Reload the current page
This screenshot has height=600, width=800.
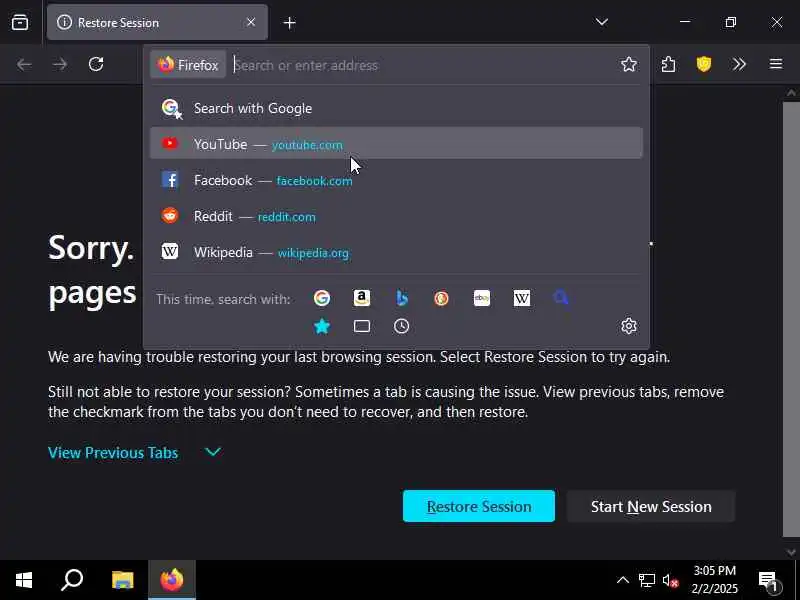(x=96, y=64)
